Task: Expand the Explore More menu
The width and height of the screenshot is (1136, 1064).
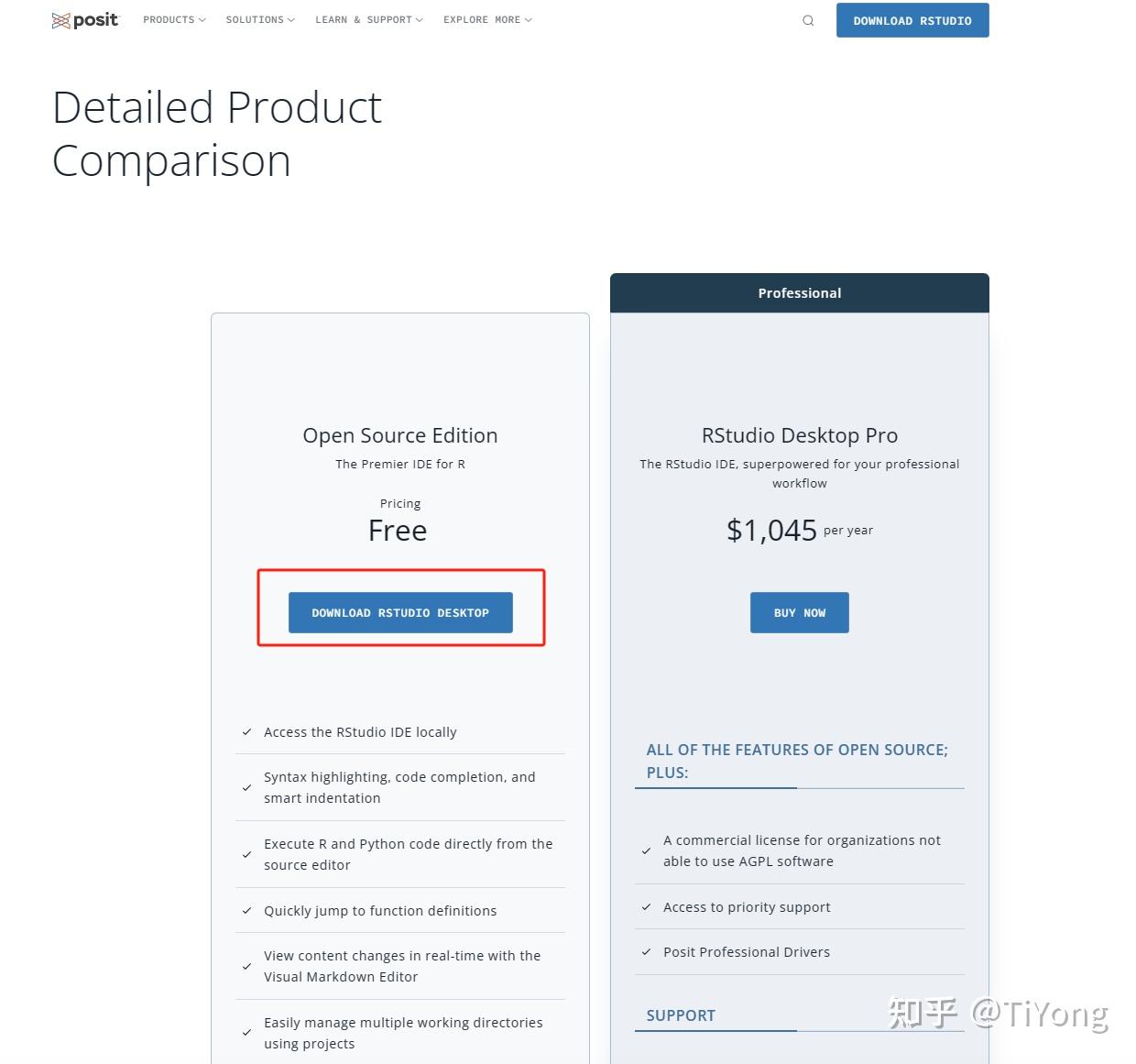Action: tap(487, 20)
